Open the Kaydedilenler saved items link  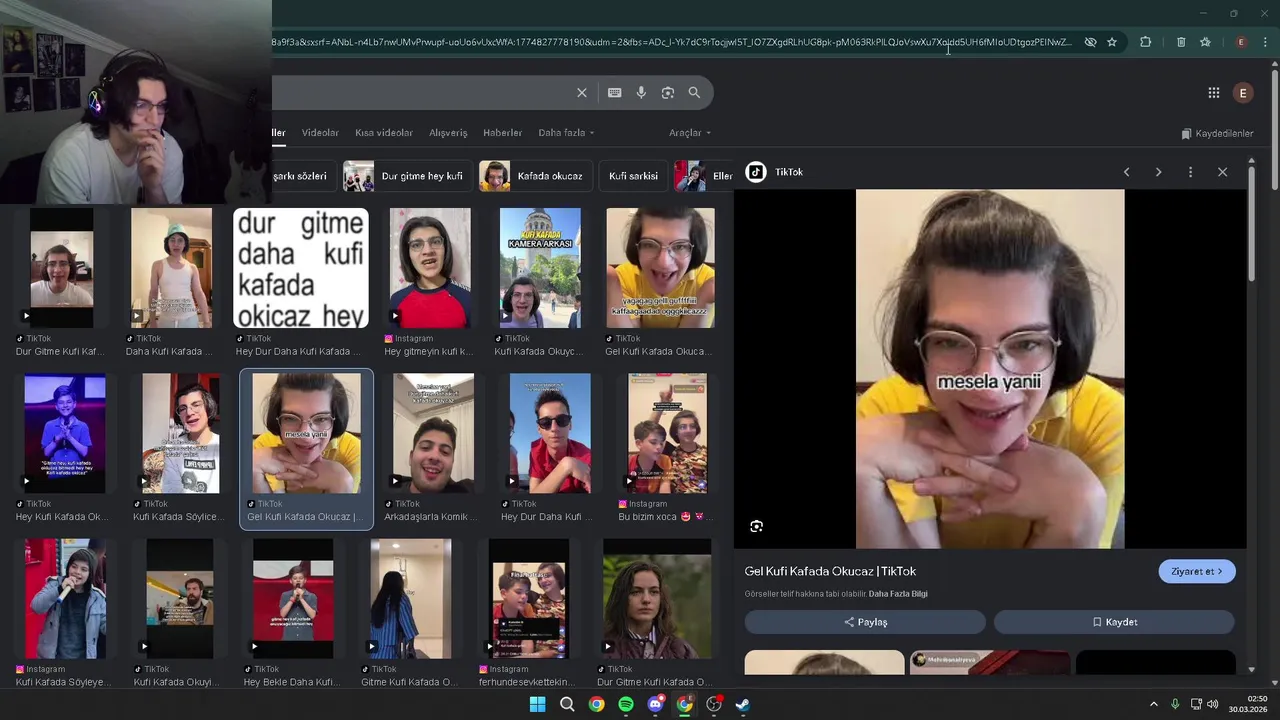(x=1217, y=133)
